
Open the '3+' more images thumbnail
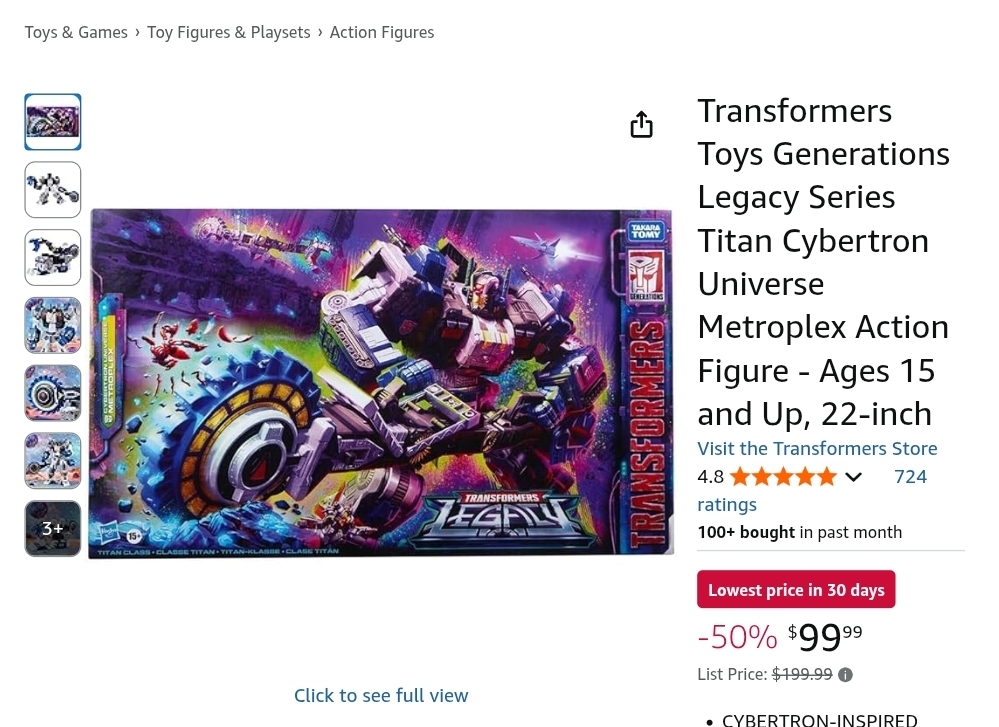pyautogui.click(x=53, y=528)
